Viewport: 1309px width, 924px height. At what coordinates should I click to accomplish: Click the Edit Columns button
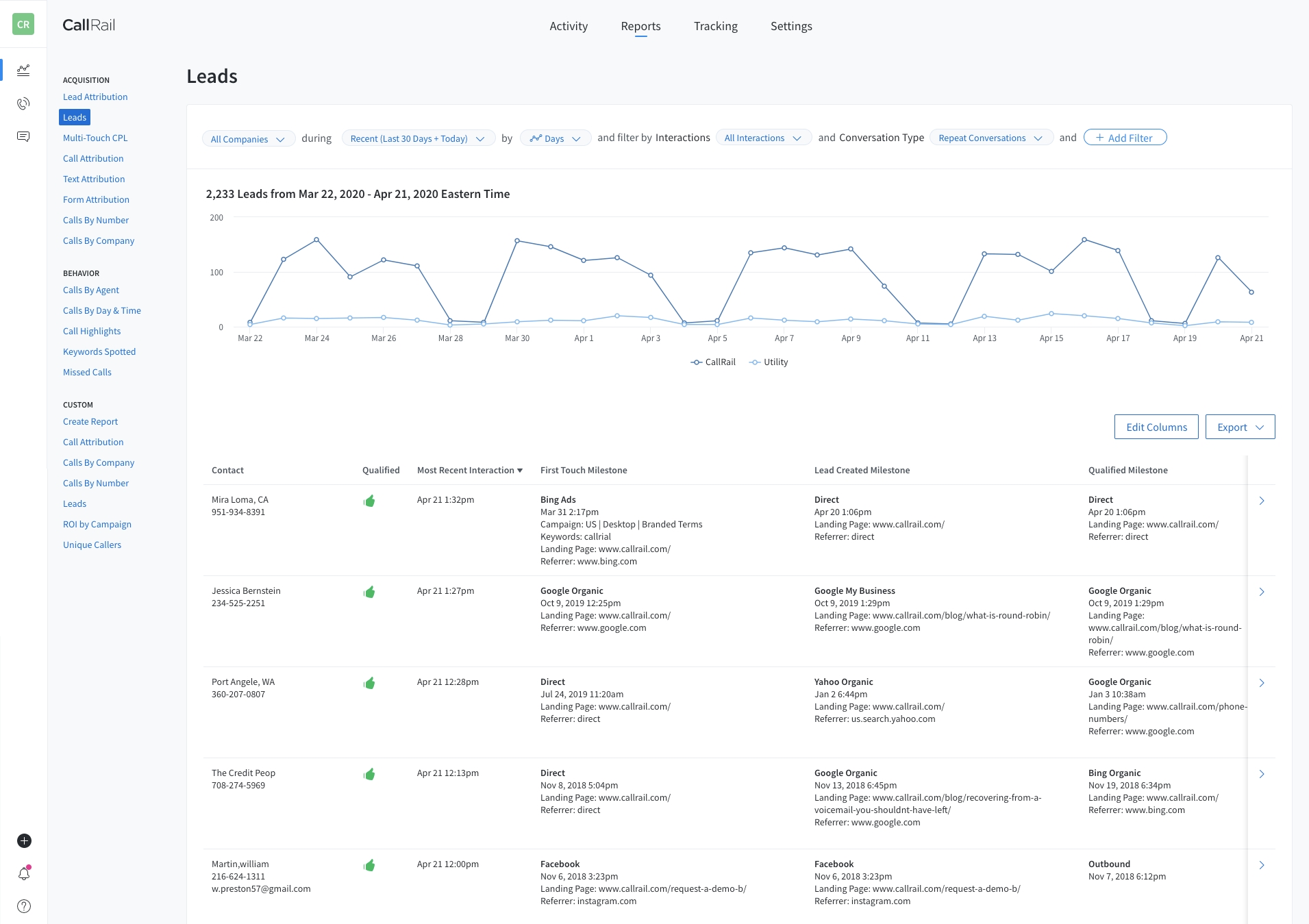coord(1156,427)
